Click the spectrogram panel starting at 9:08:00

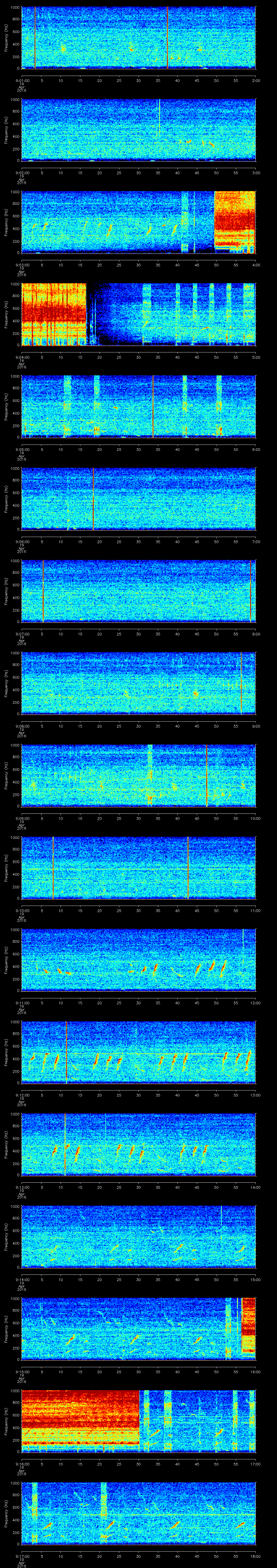(139, 683)
